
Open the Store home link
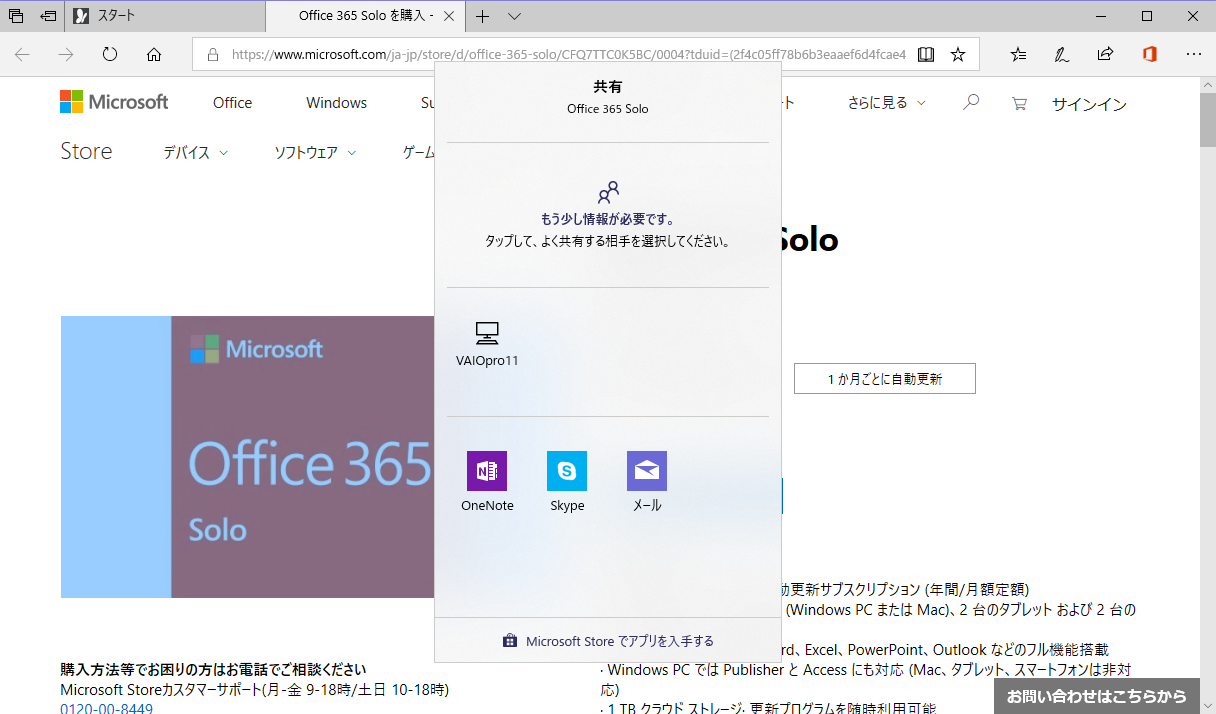pos(86,152)
